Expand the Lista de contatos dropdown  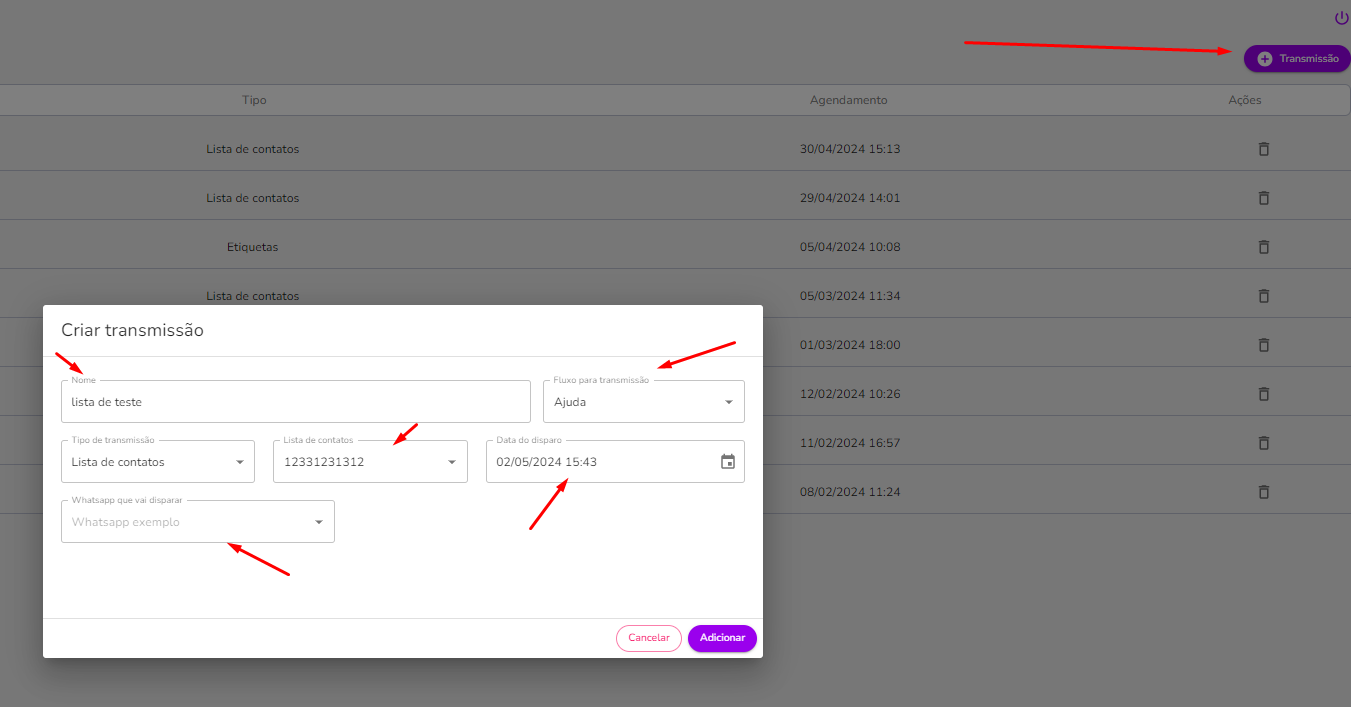point(370,462)
